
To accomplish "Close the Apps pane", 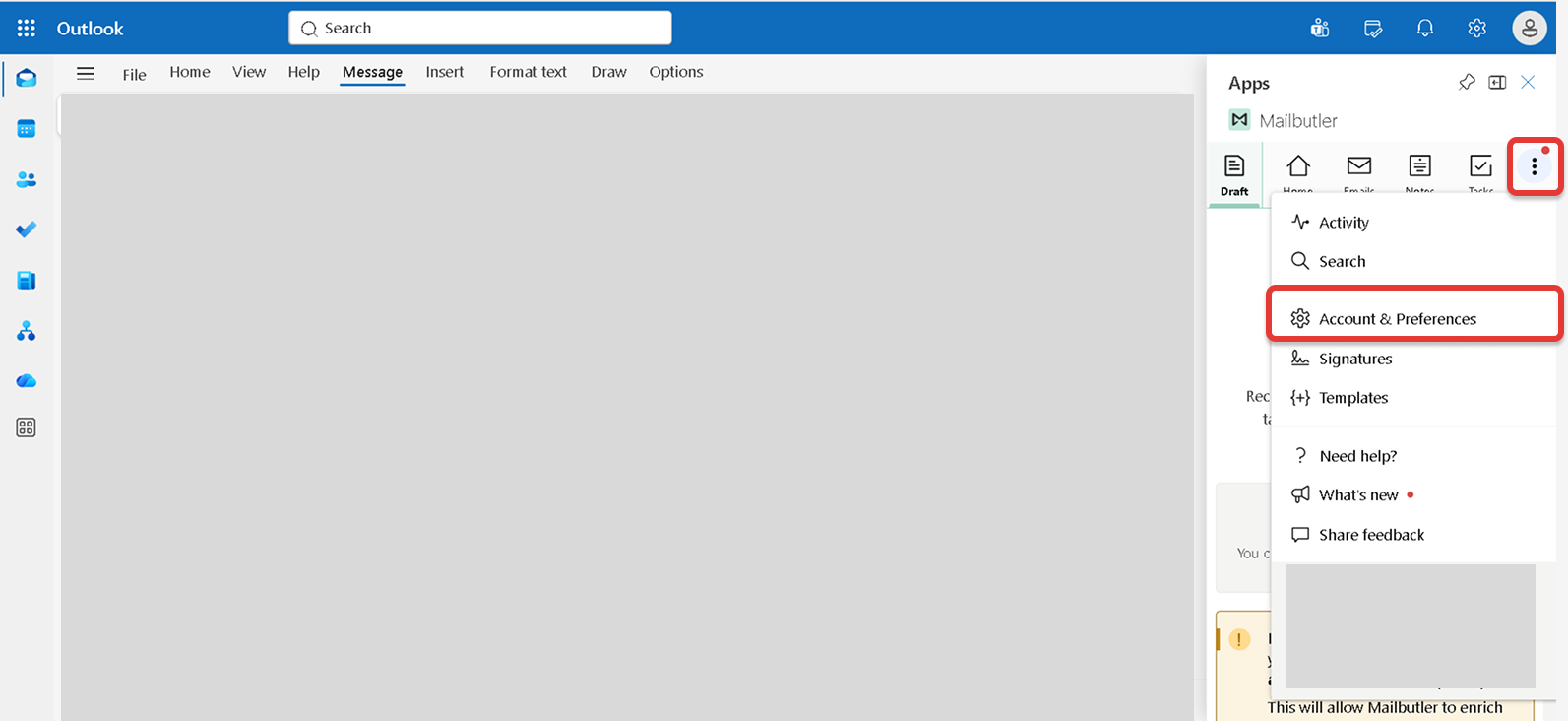I will click(1528, 83).
